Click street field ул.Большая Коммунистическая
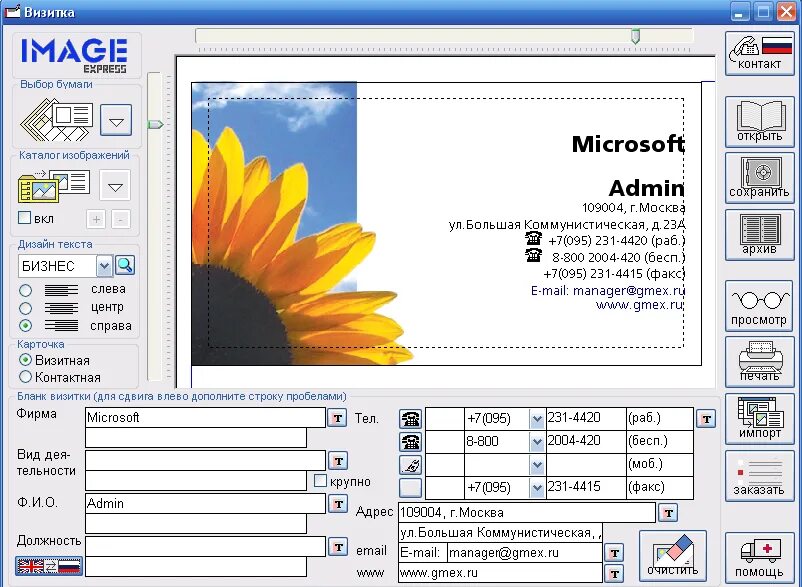802x587 pixels. 500,533
